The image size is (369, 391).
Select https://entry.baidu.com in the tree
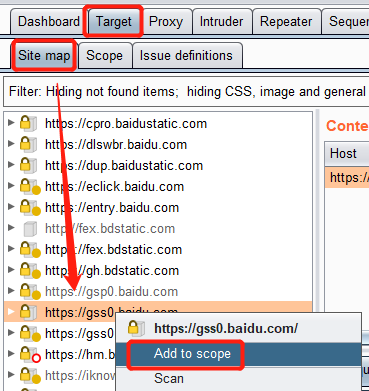coord(112,208)
